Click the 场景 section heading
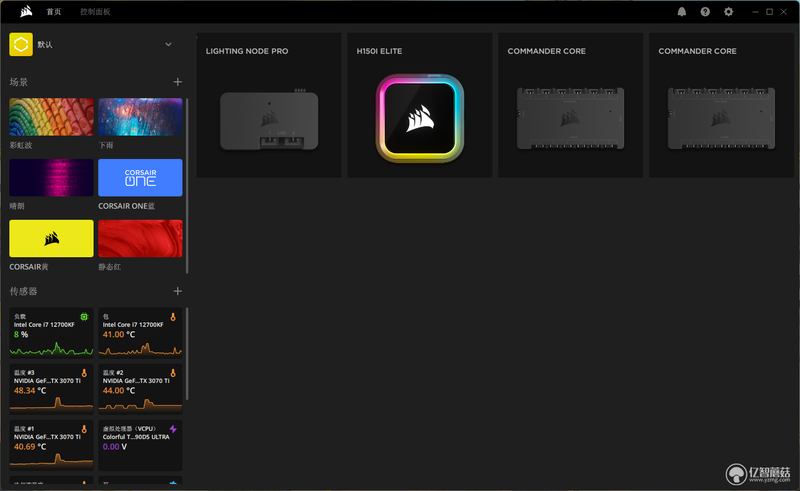 click(19, 82)
